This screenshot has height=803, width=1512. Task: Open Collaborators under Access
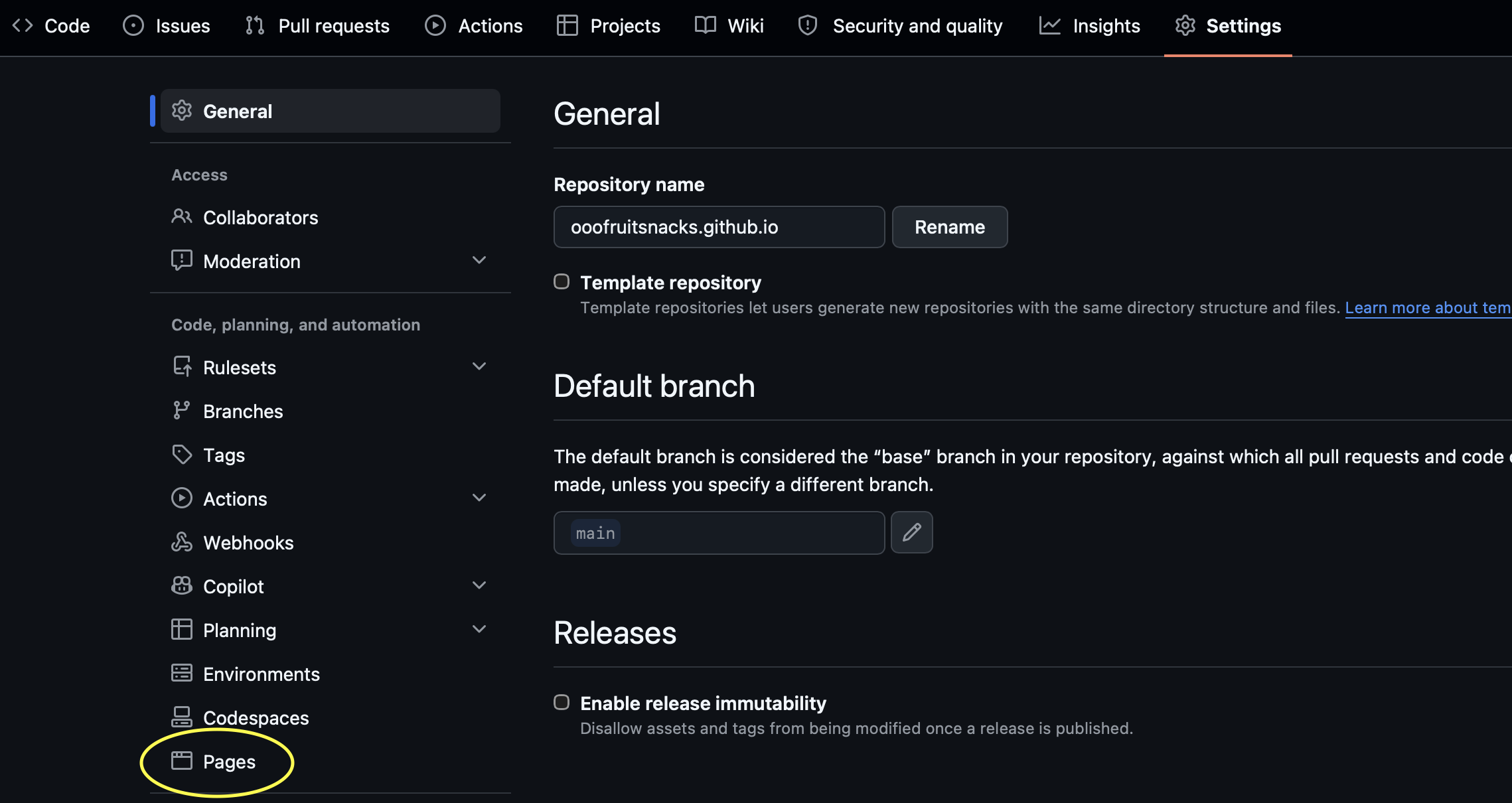point(331,218)
